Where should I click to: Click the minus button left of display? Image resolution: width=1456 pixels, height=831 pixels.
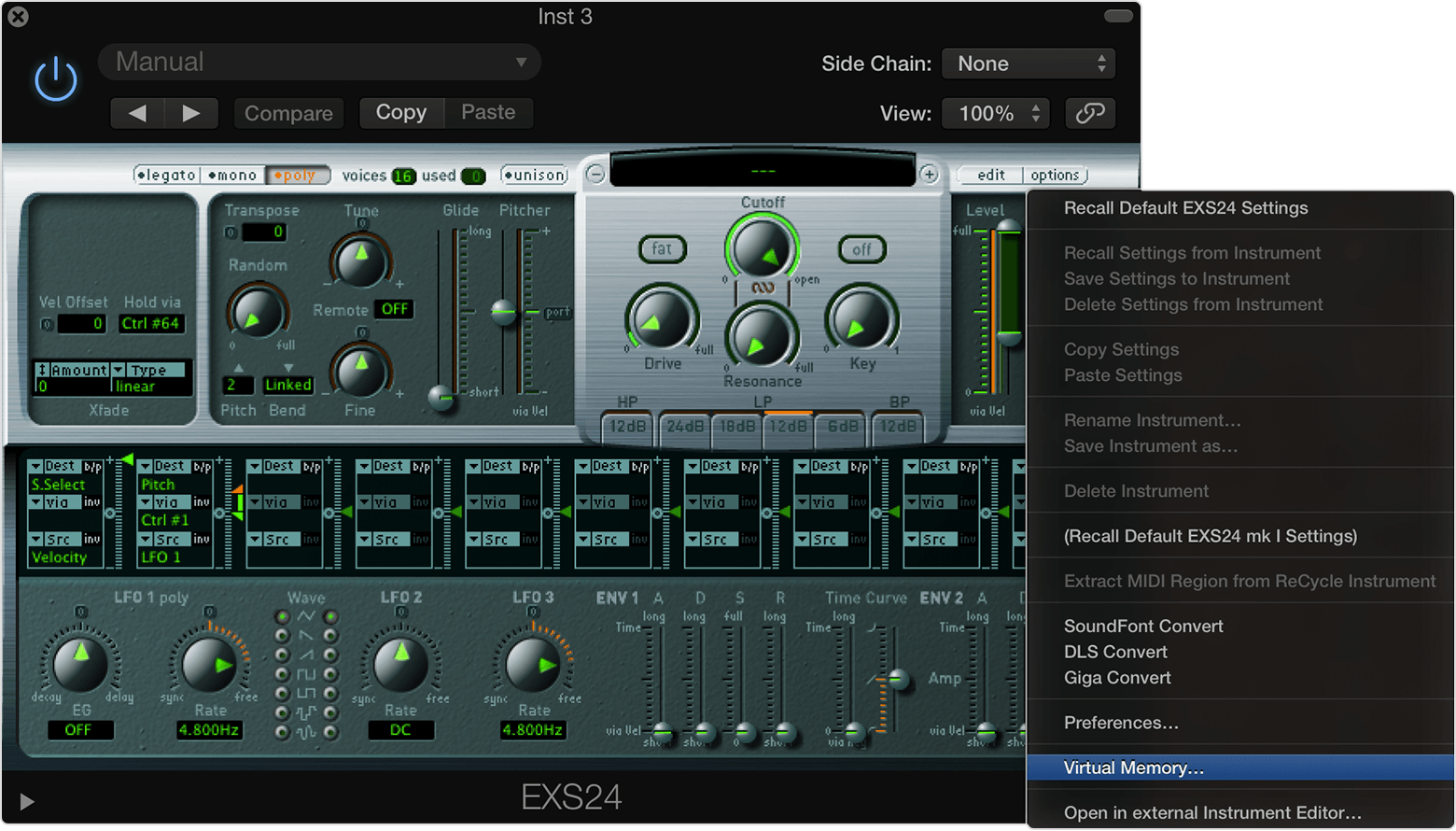[595, 175]
